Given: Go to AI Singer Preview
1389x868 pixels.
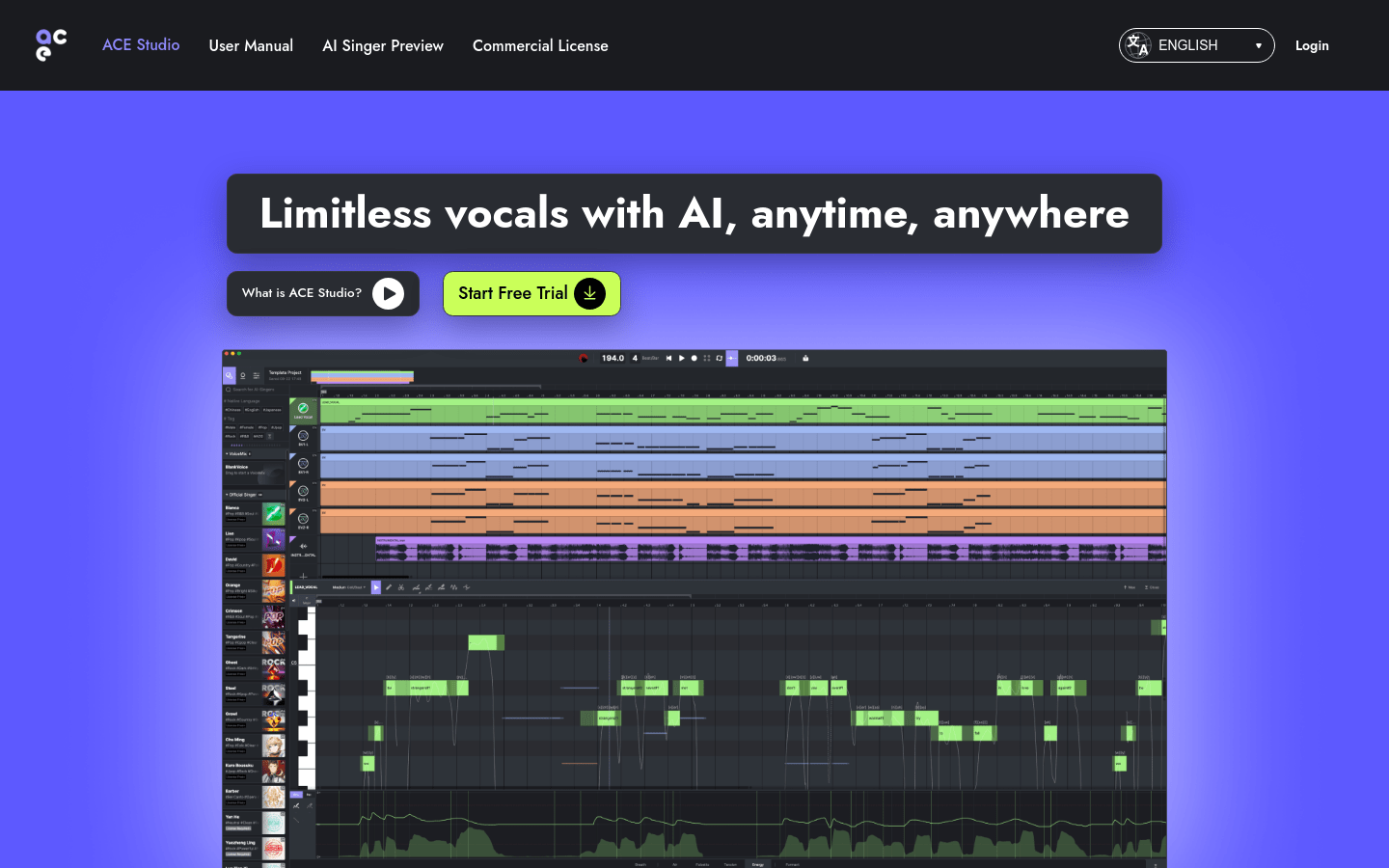Looking at the screenshot, I should click(x=383, y=45).
